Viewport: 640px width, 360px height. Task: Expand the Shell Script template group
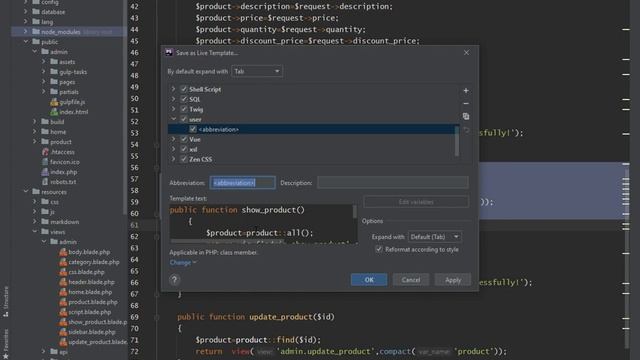(173, 89)
